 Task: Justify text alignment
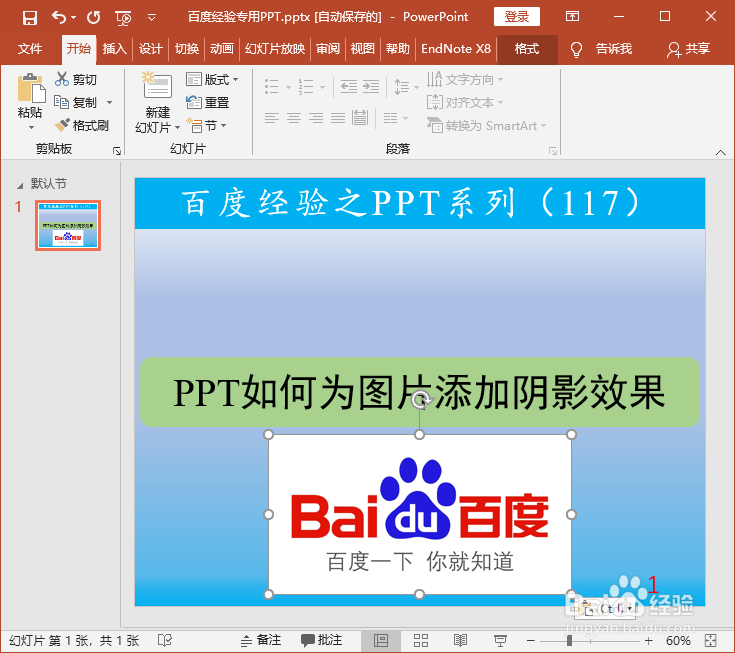point(338,117)
